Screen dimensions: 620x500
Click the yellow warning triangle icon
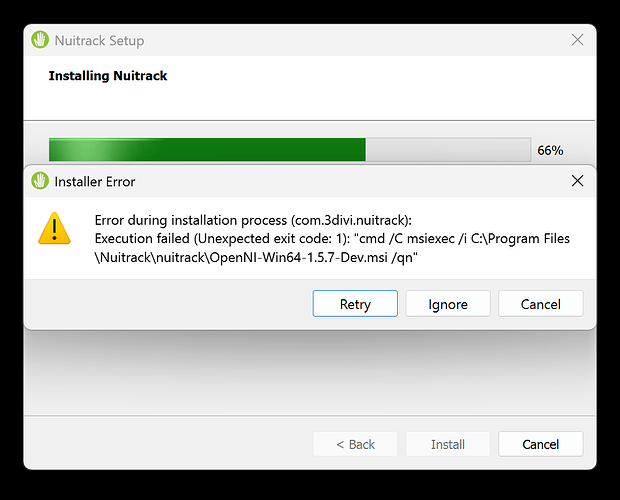coord(54,229)
